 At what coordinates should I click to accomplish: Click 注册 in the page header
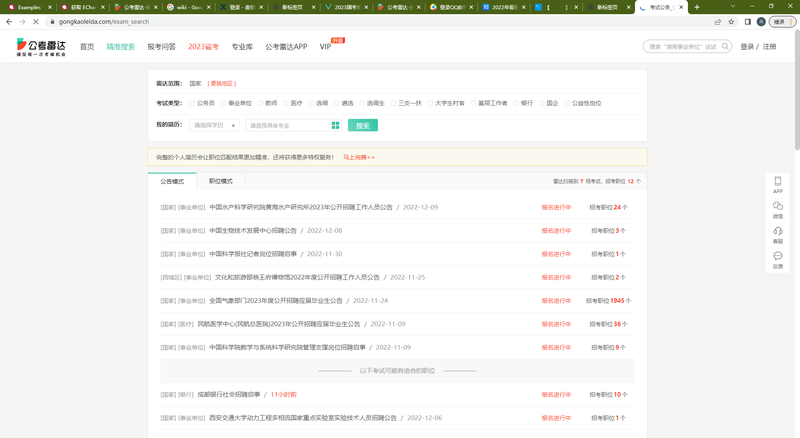[769, 46]
